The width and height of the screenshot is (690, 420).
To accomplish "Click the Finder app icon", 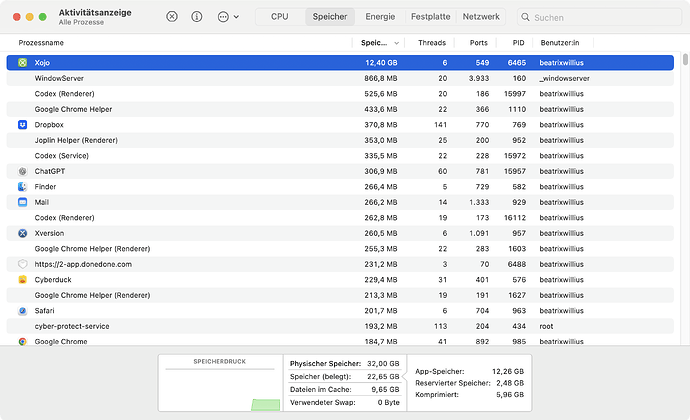I will coord(22,187).
